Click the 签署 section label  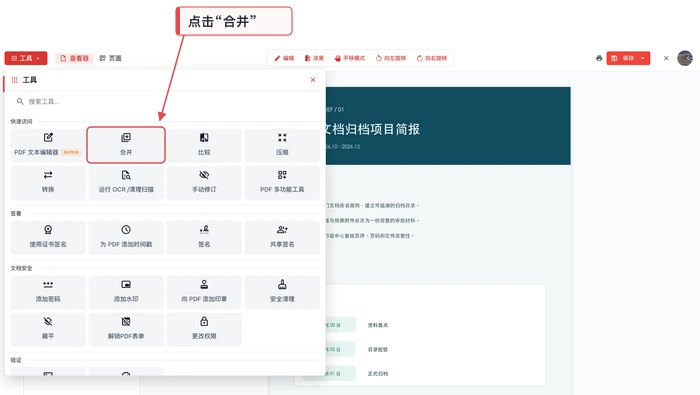[x=16, y=213]
